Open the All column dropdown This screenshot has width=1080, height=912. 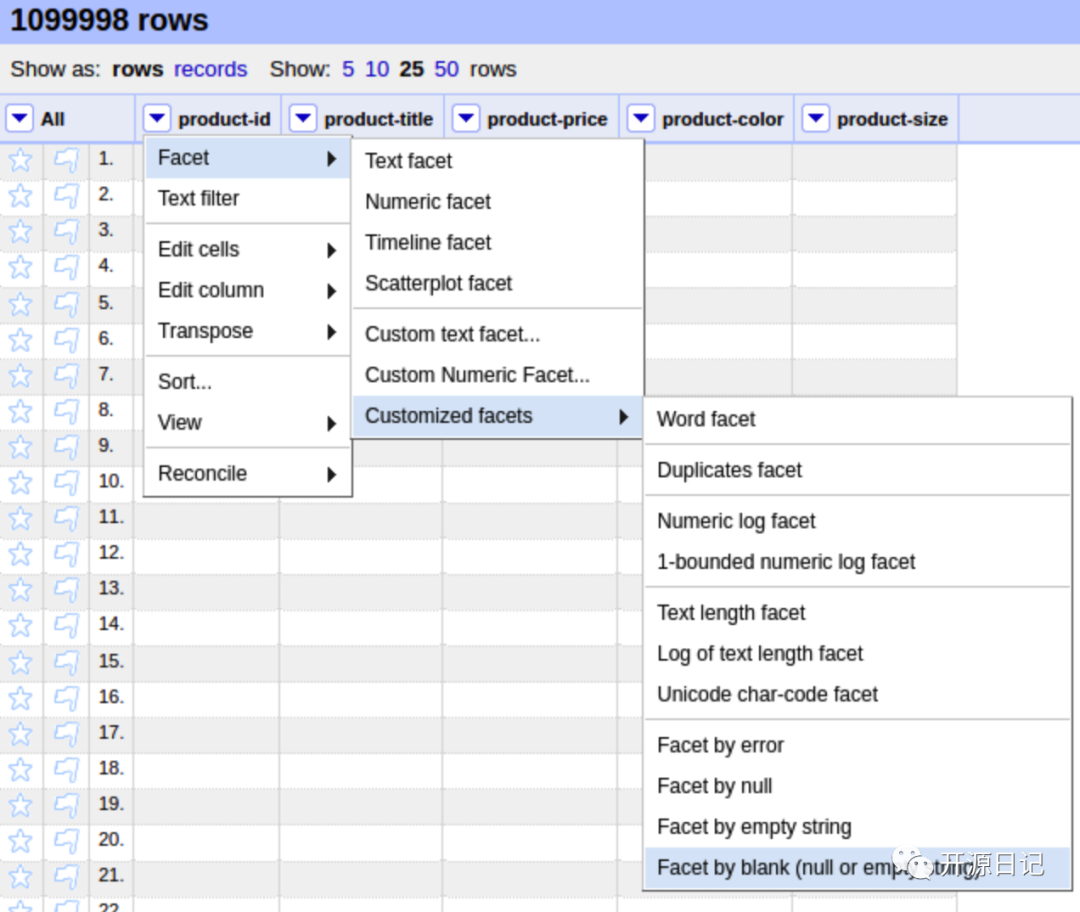pos(19,118)
